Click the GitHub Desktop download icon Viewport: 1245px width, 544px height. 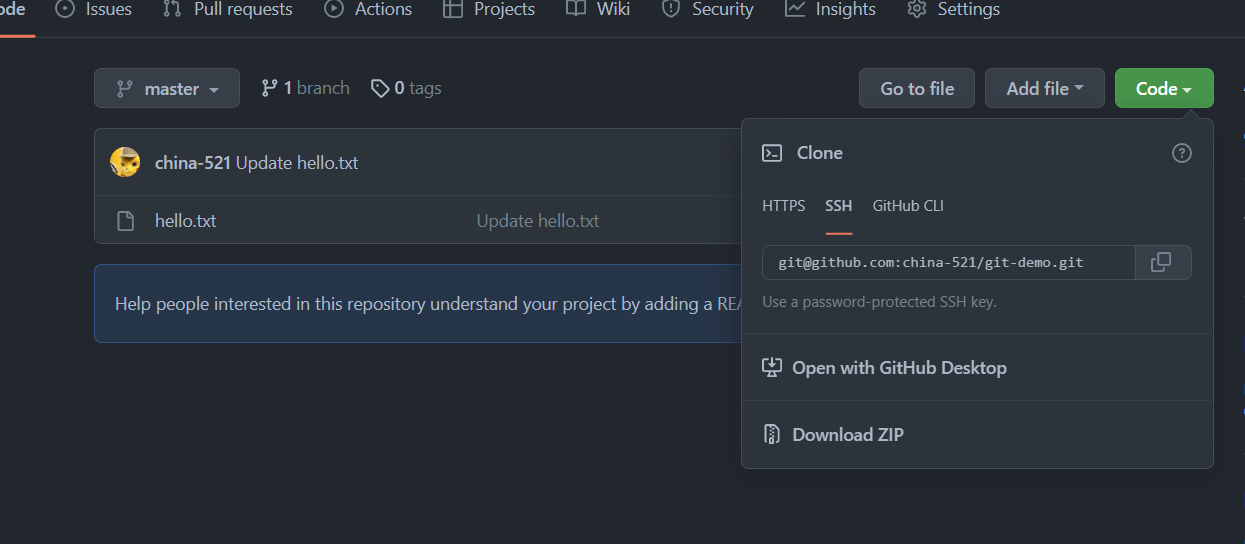pyautogui.click(x=771, y=368)
